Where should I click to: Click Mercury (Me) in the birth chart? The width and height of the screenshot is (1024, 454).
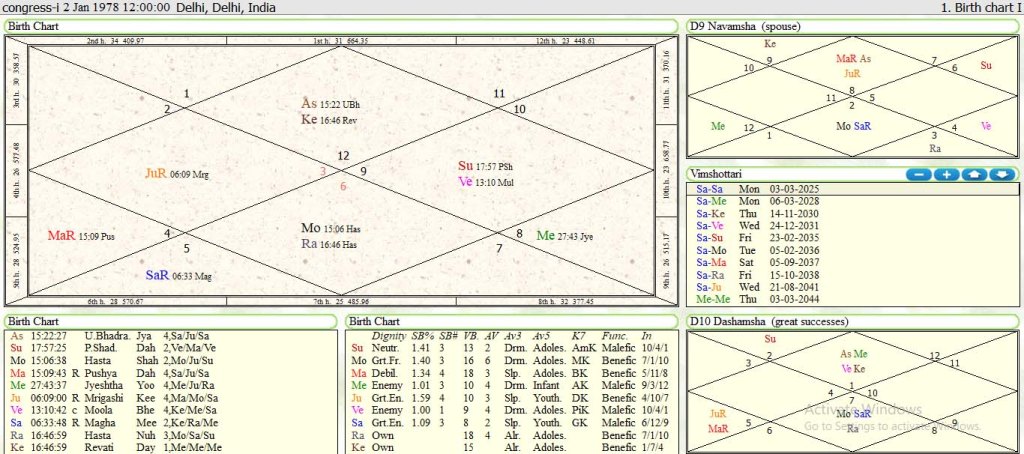tap(545, 235)
